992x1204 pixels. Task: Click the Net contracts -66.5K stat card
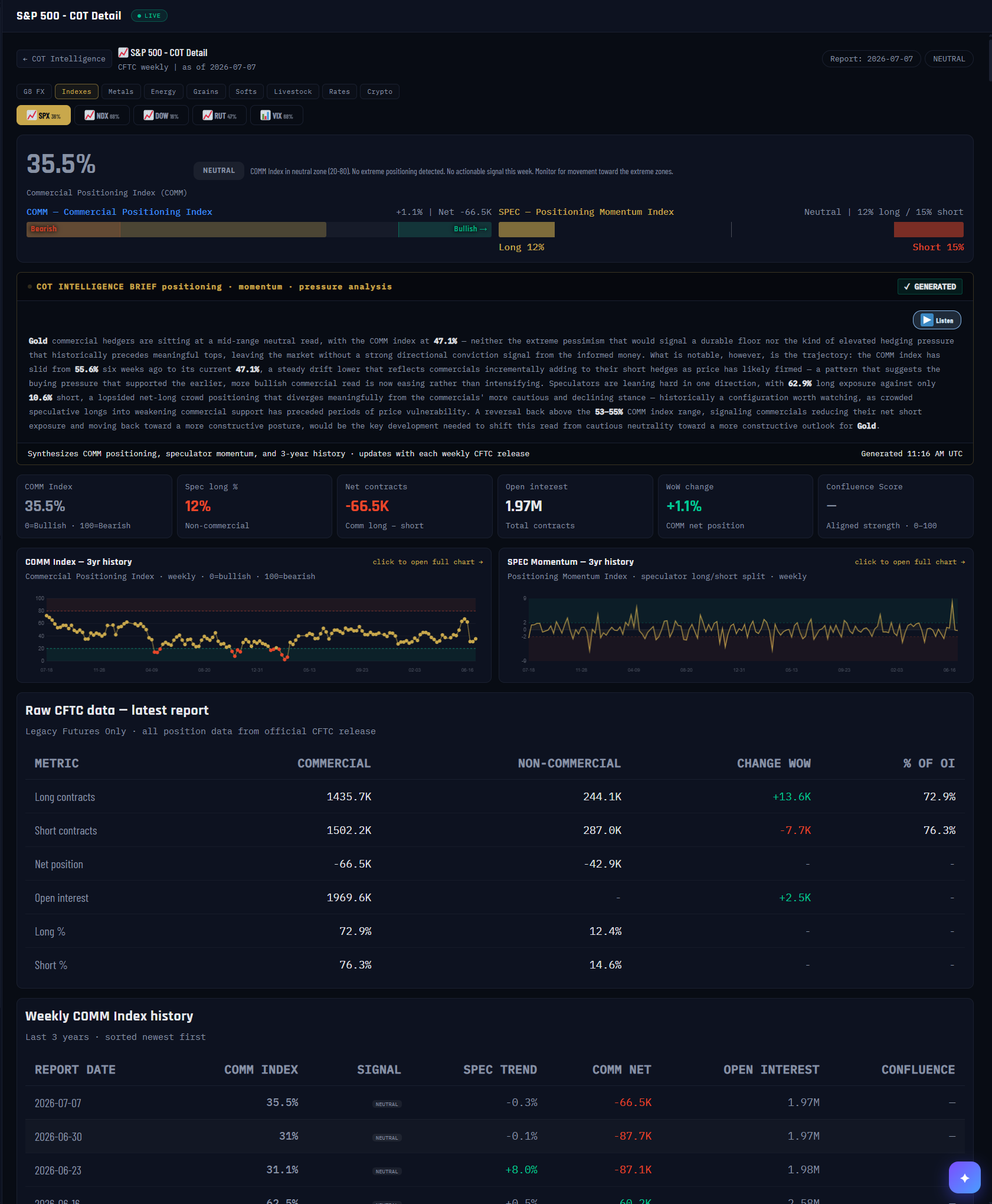tap(415, 506)
